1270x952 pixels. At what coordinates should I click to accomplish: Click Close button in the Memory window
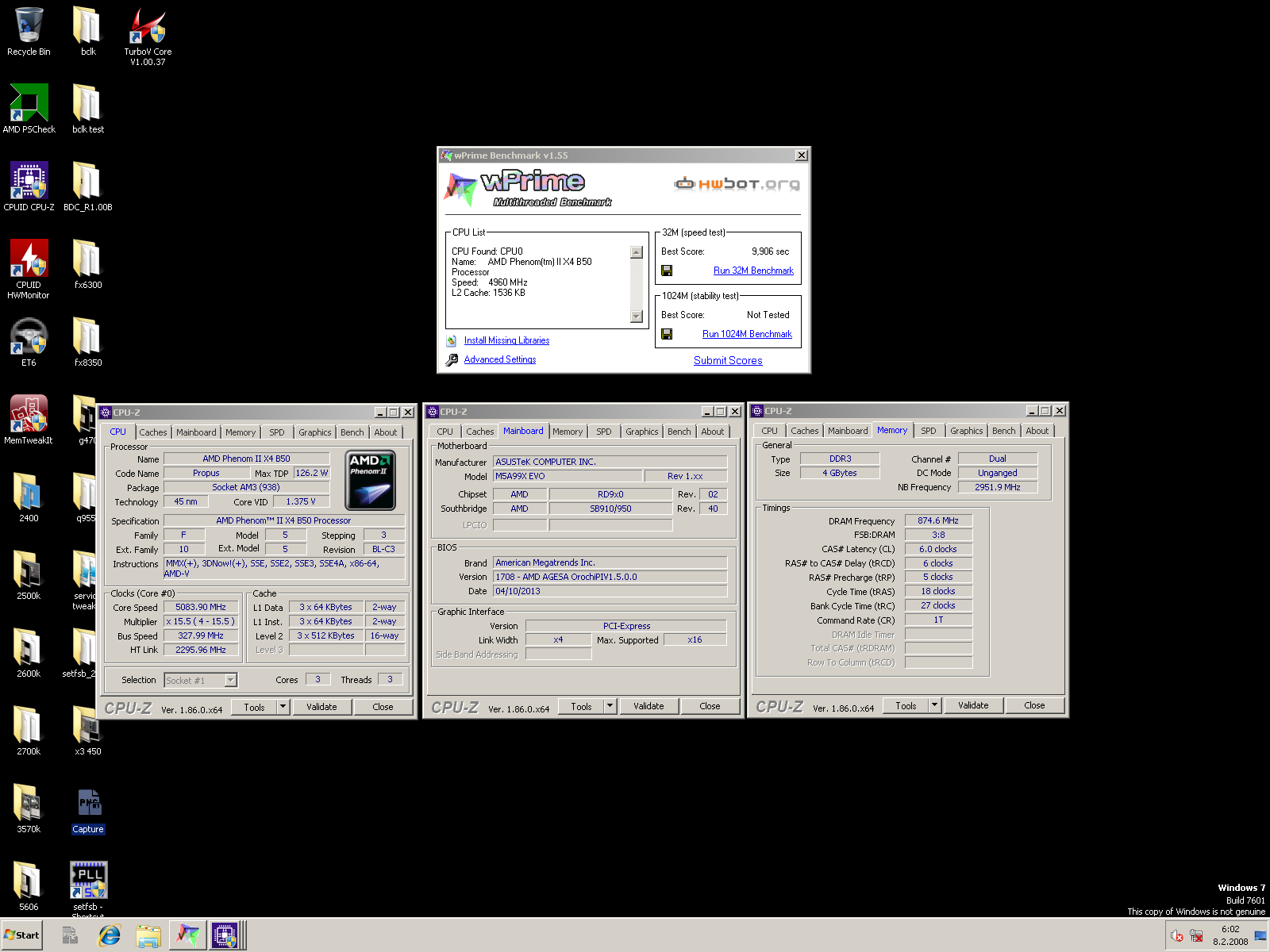tap(1034, 705)
